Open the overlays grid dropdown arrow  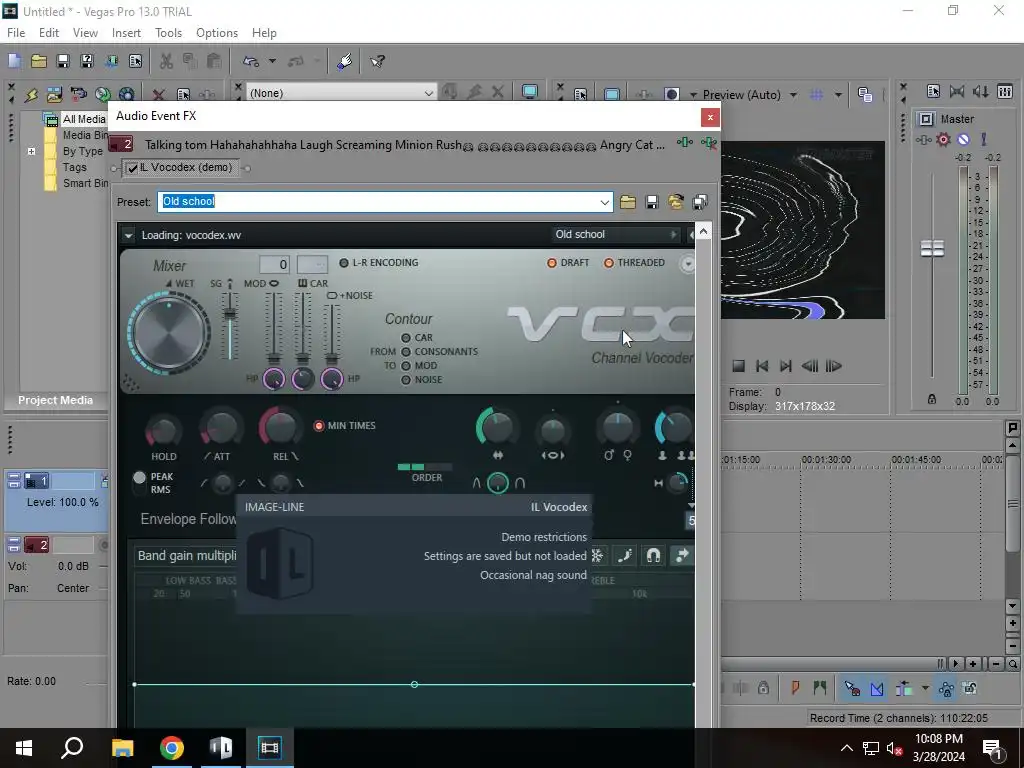[838, 95]
